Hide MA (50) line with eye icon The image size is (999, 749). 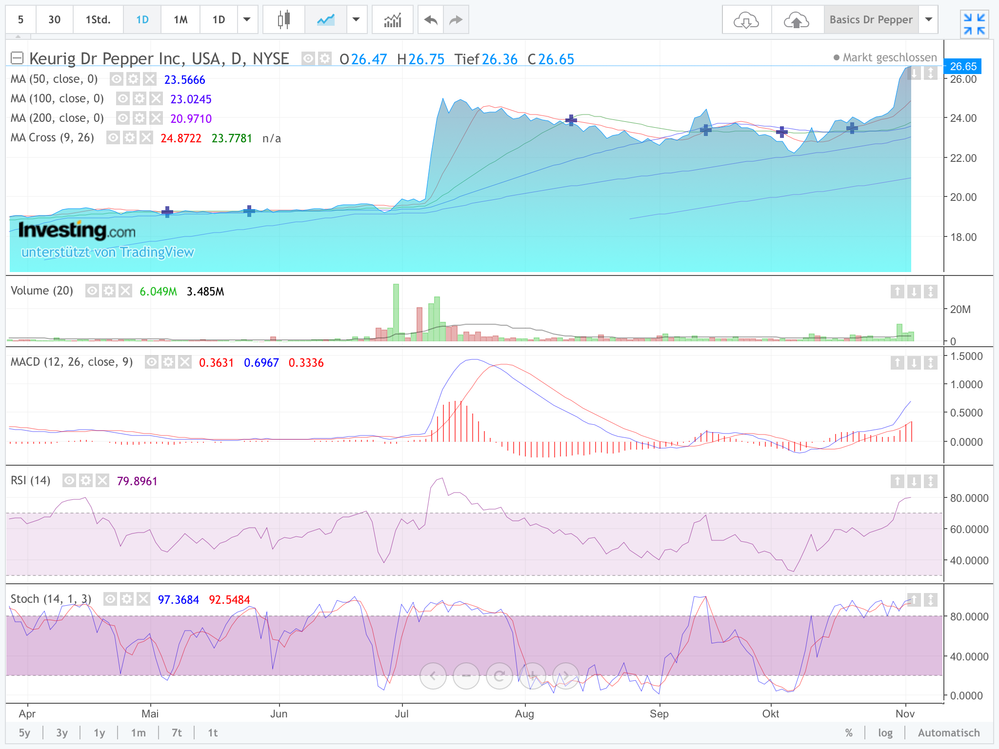click(x=116, y=79)
